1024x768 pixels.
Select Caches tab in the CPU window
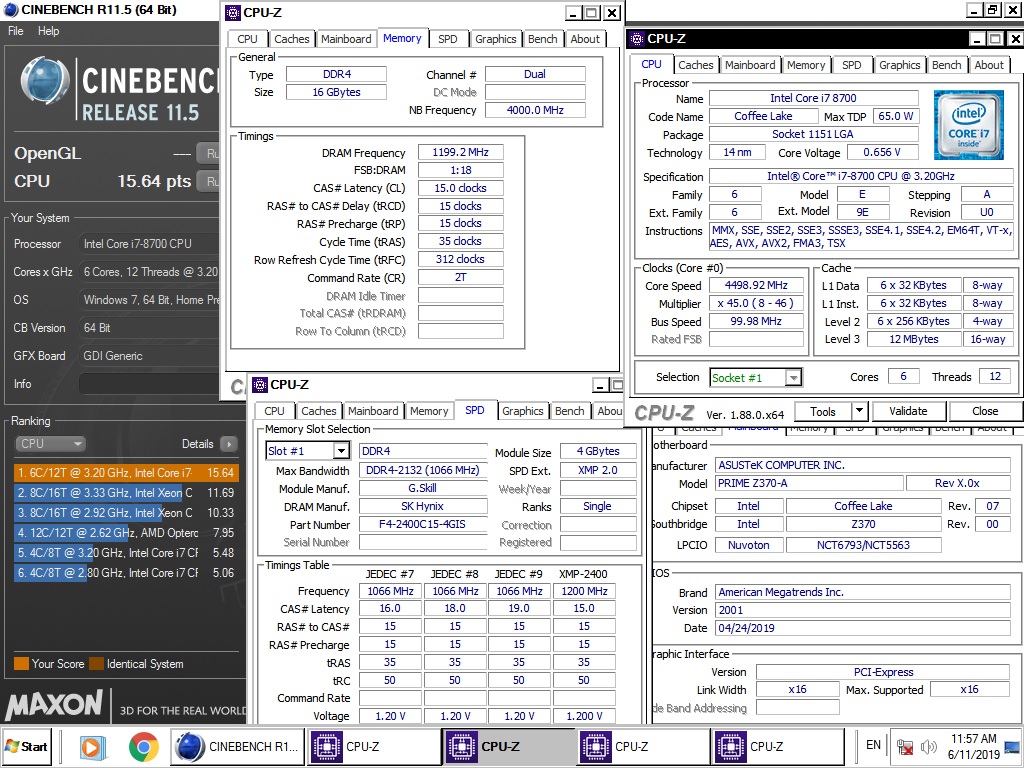[696, 65]
